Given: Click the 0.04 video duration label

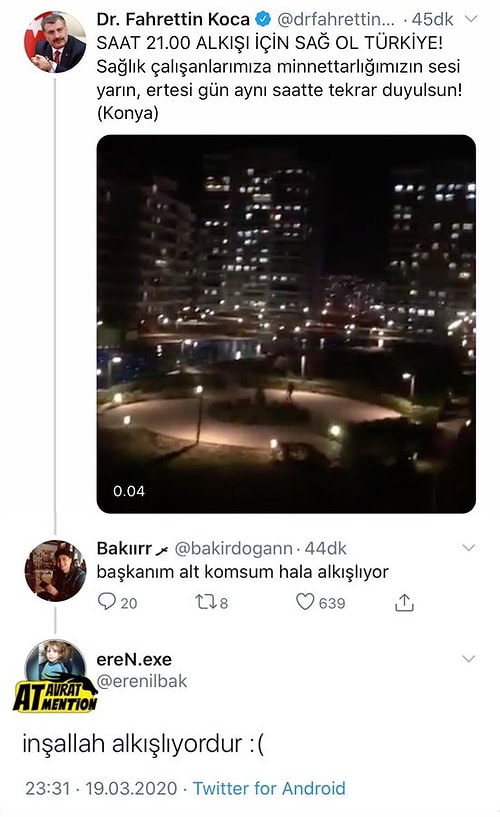Looking at the screenshot, I should click(129, 491).
